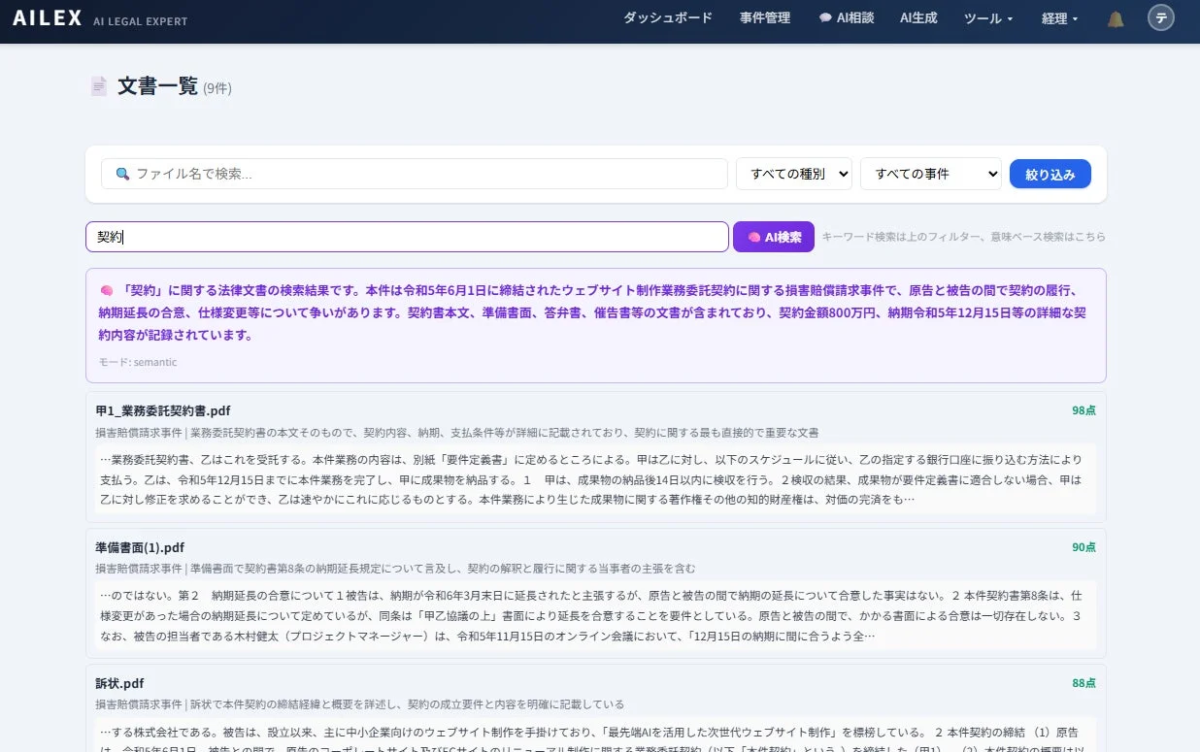Click the テ user avatar icon
This screenshot has width=1200, height=752.
[x=1160, y=18]
